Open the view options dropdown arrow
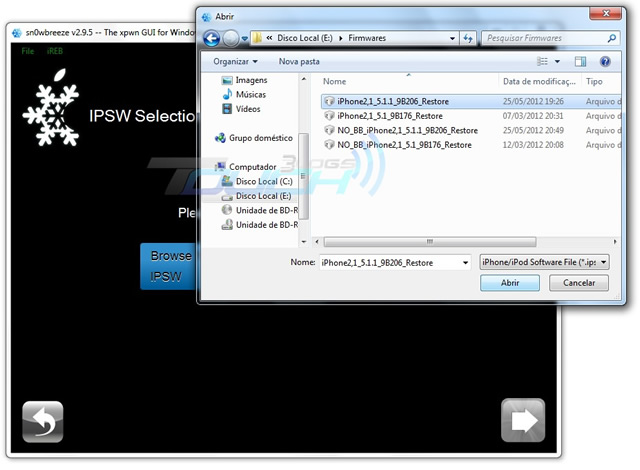The height and width of the screenshot is (470, 640). click(557, 62)
